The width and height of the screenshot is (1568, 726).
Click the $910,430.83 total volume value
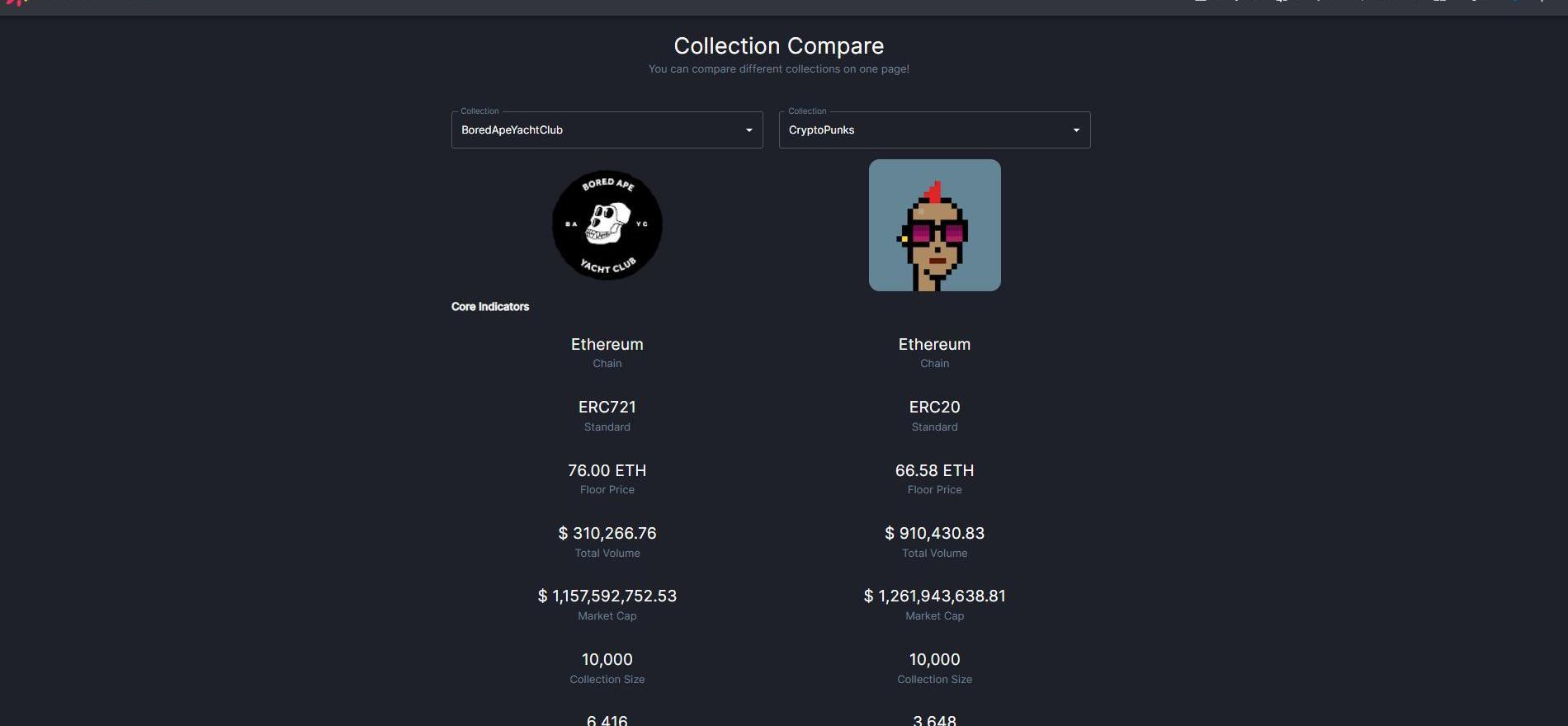point(934,534)
